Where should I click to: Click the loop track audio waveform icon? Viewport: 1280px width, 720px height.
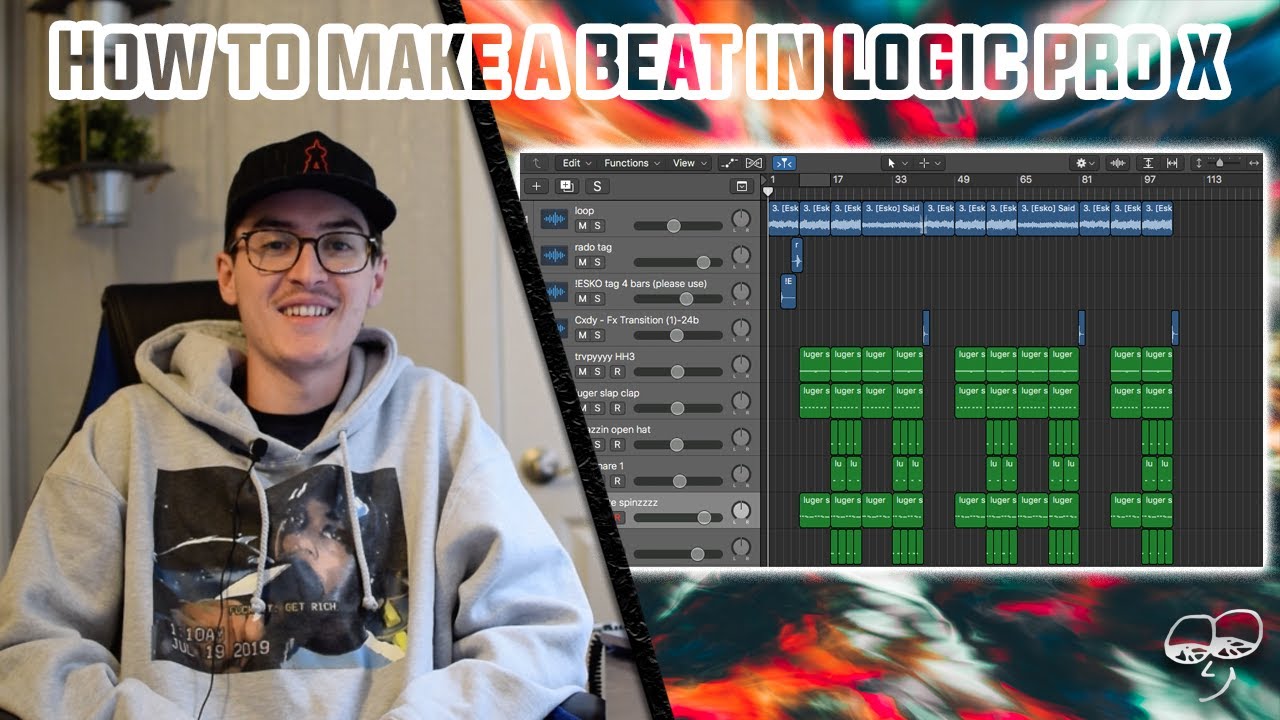pyautogui.click(x=553, y=219)
